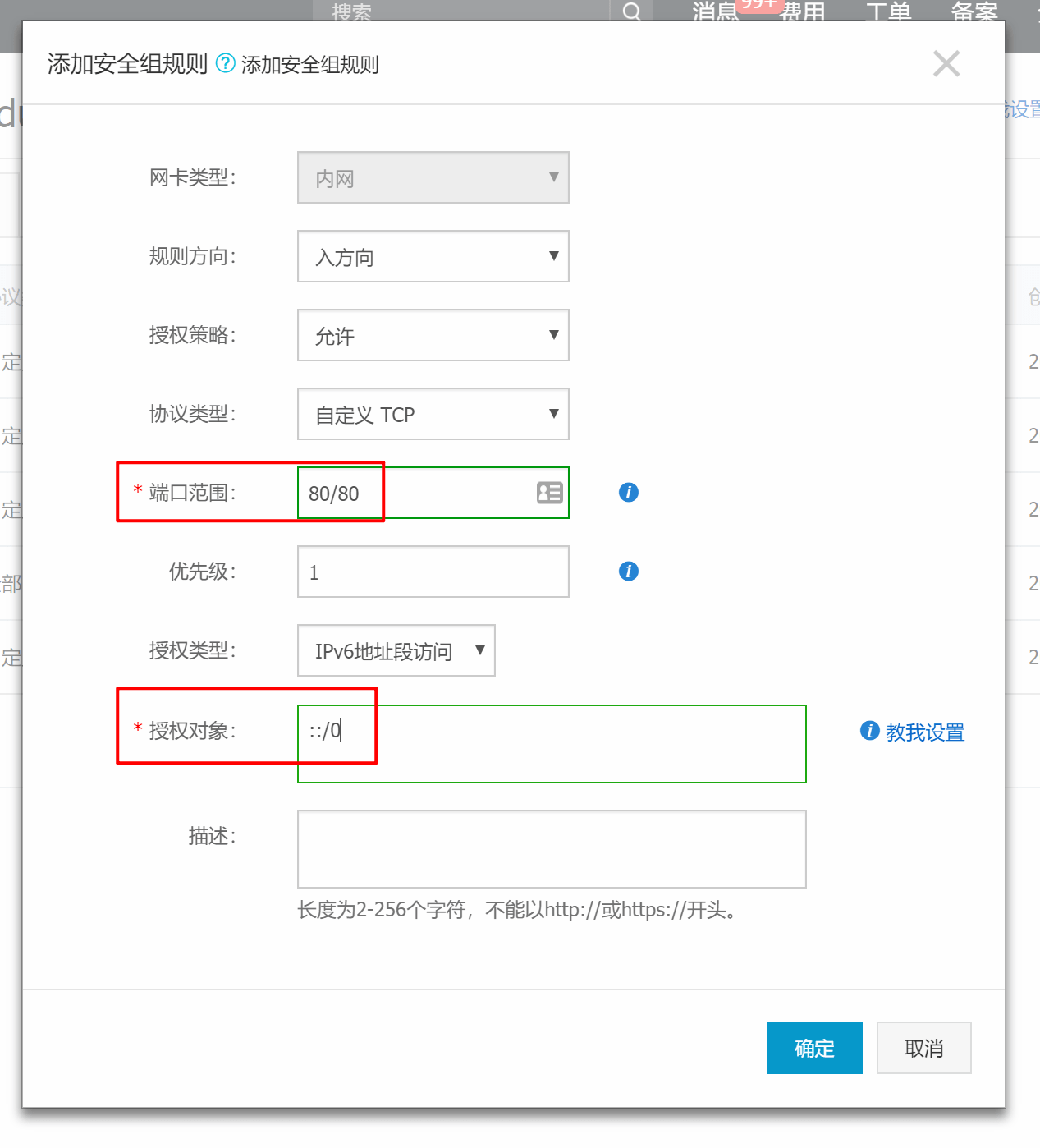Open the port preset list icon
The image size is (1040, 1148).
[x=549, y=493]
